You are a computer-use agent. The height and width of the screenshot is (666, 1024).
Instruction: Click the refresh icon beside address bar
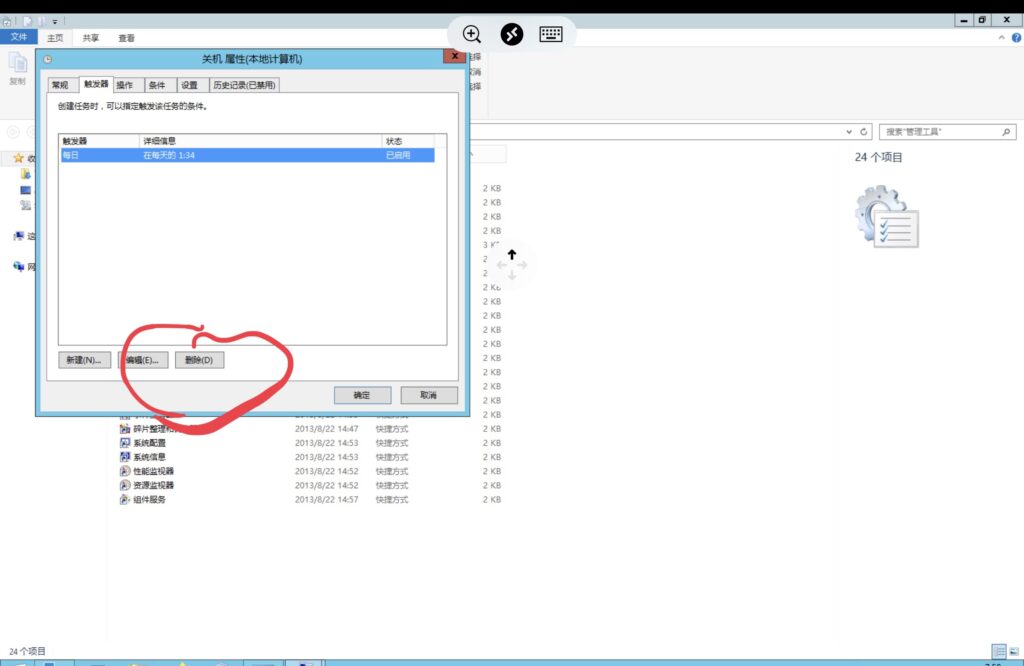[864, 132]
